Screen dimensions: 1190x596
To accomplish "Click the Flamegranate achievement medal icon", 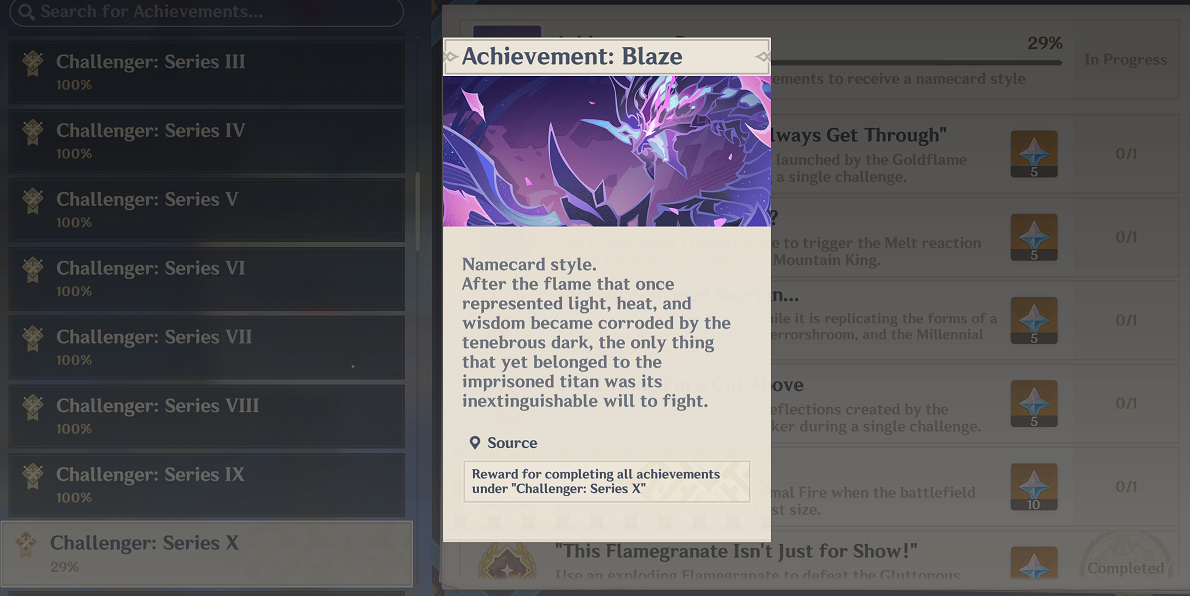I will click(x=506, y=564).
